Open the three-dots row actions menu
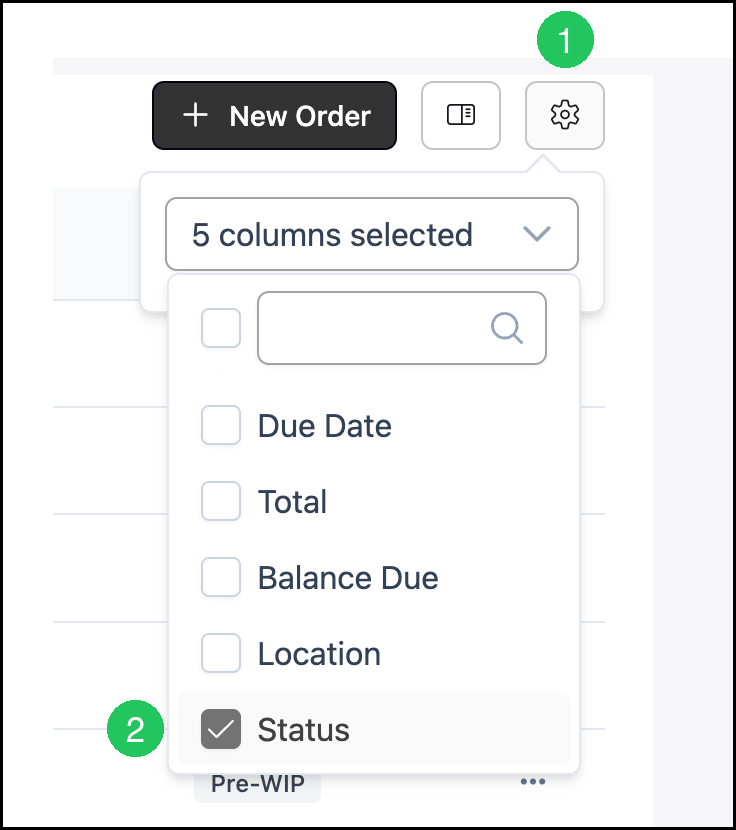Viewport: 736px width, 830px height. coord(533,782)
